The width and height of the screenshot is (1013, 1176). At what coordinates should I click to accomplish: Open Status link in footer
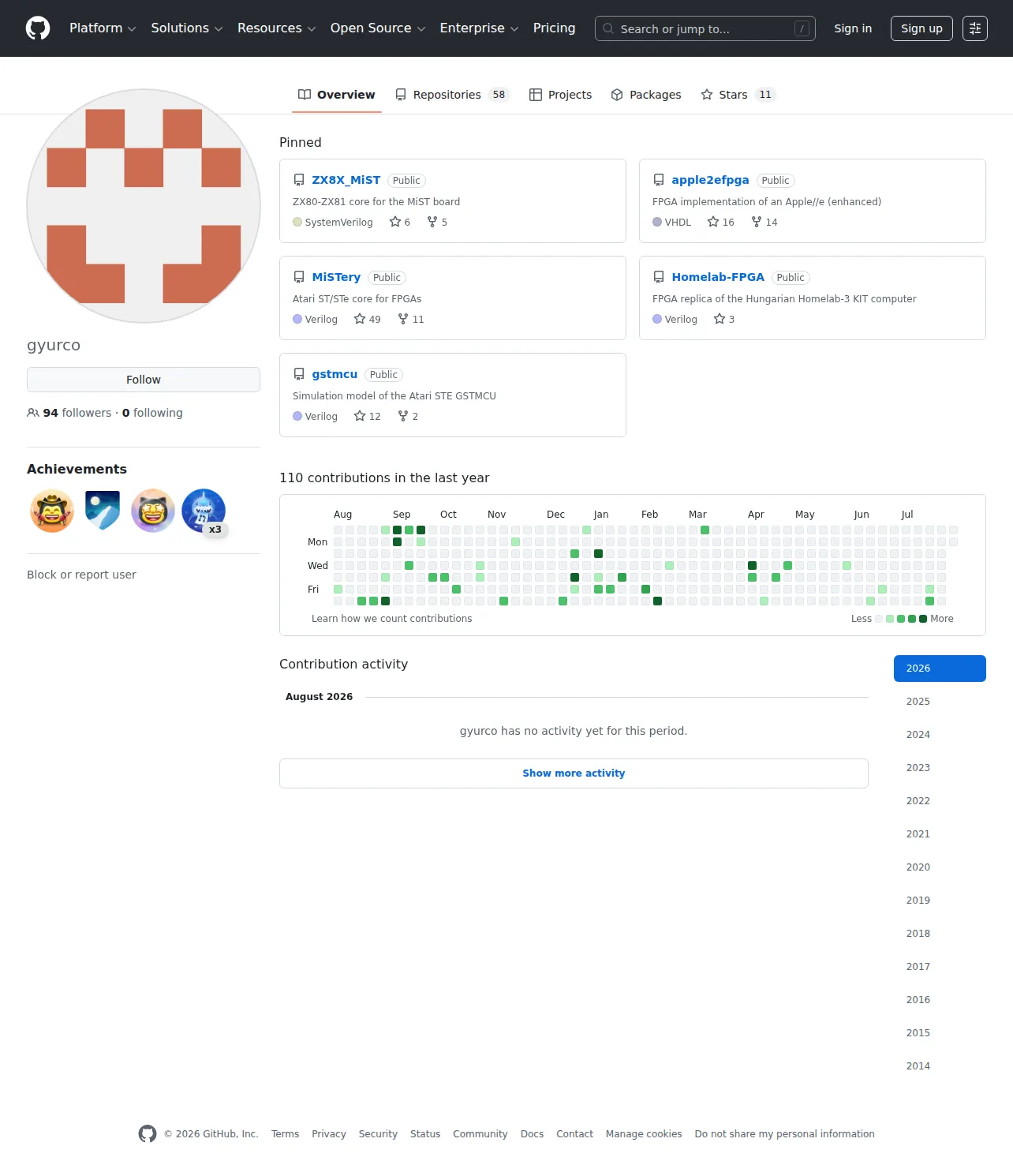[x=425, y=1134]
